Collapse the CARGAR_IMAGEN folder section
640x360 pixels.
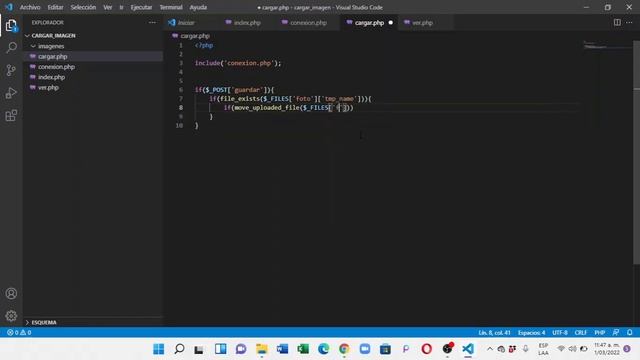tap(93, 36)
